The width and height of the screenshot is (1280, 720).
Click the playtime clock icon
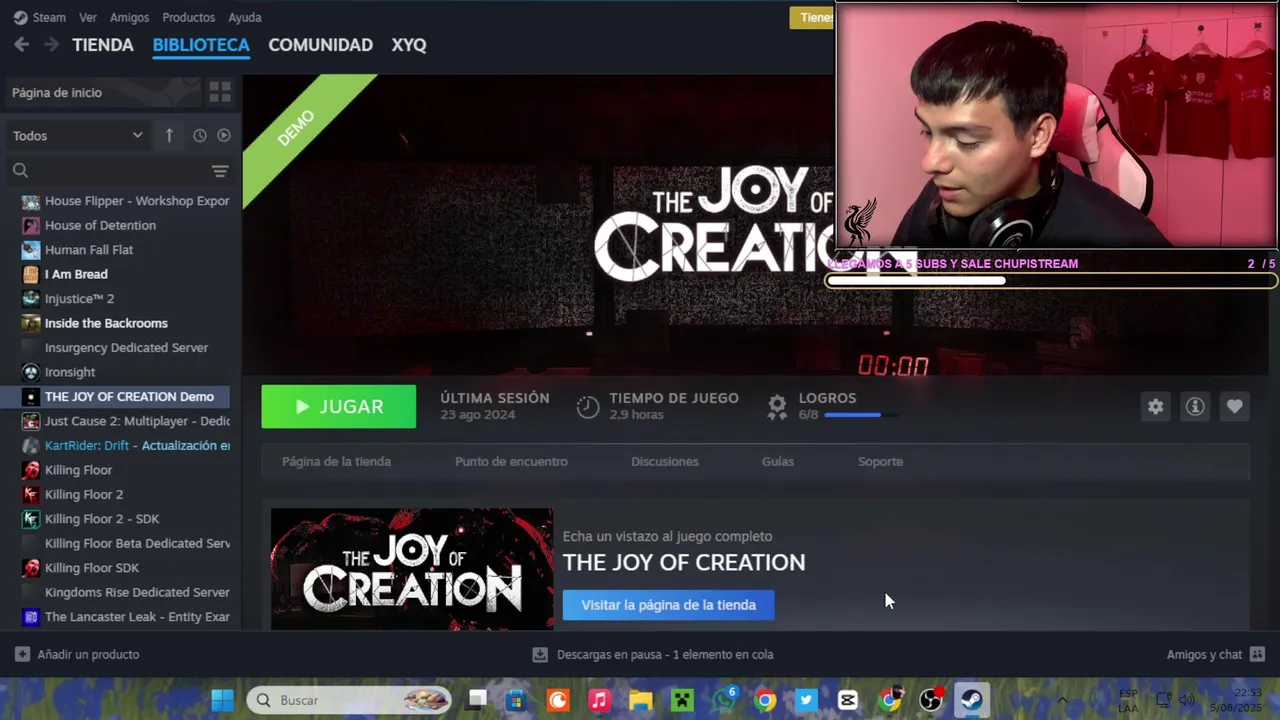[588, 406]
